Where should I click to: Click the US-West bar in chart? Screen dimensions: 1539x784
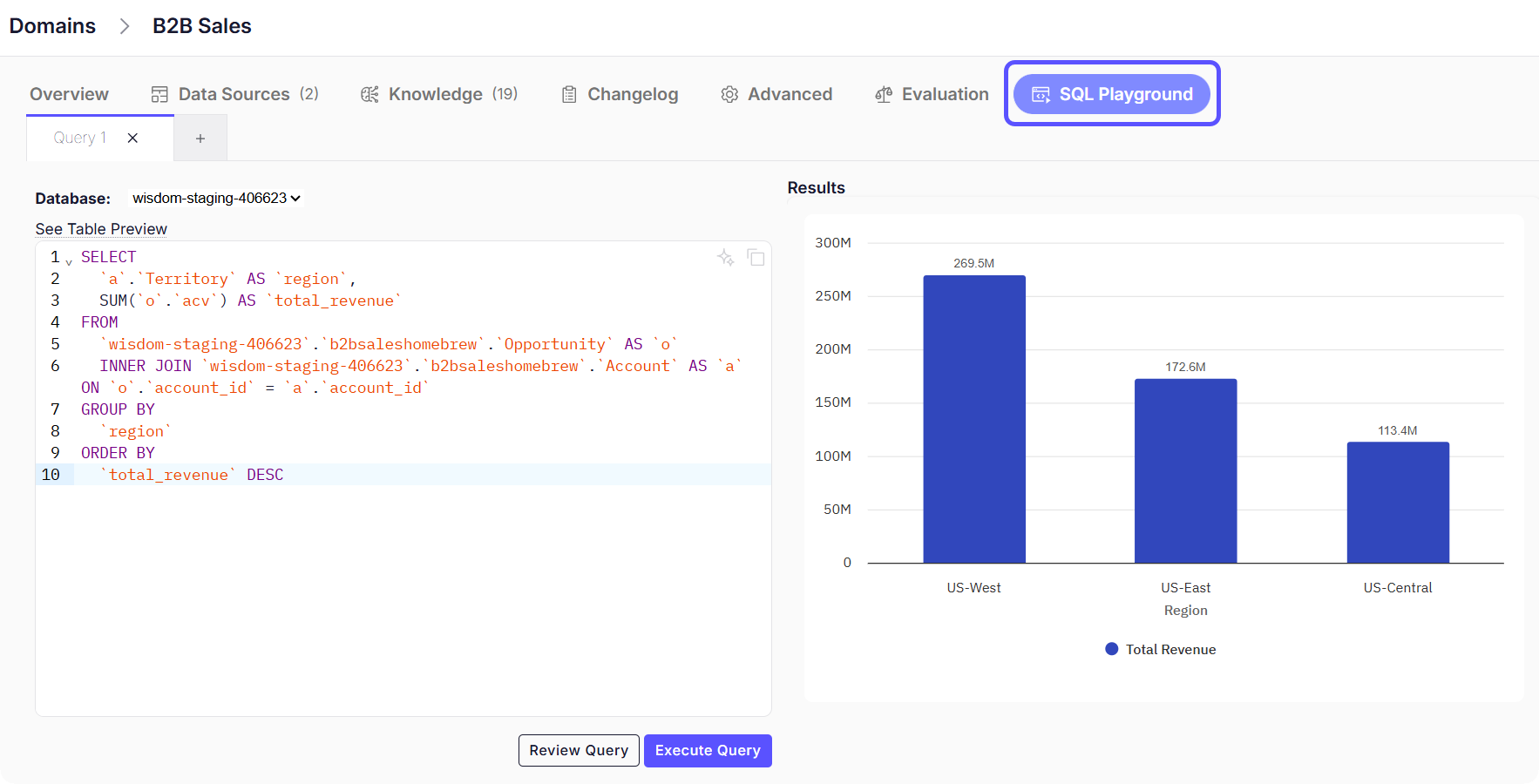[974, 419]
